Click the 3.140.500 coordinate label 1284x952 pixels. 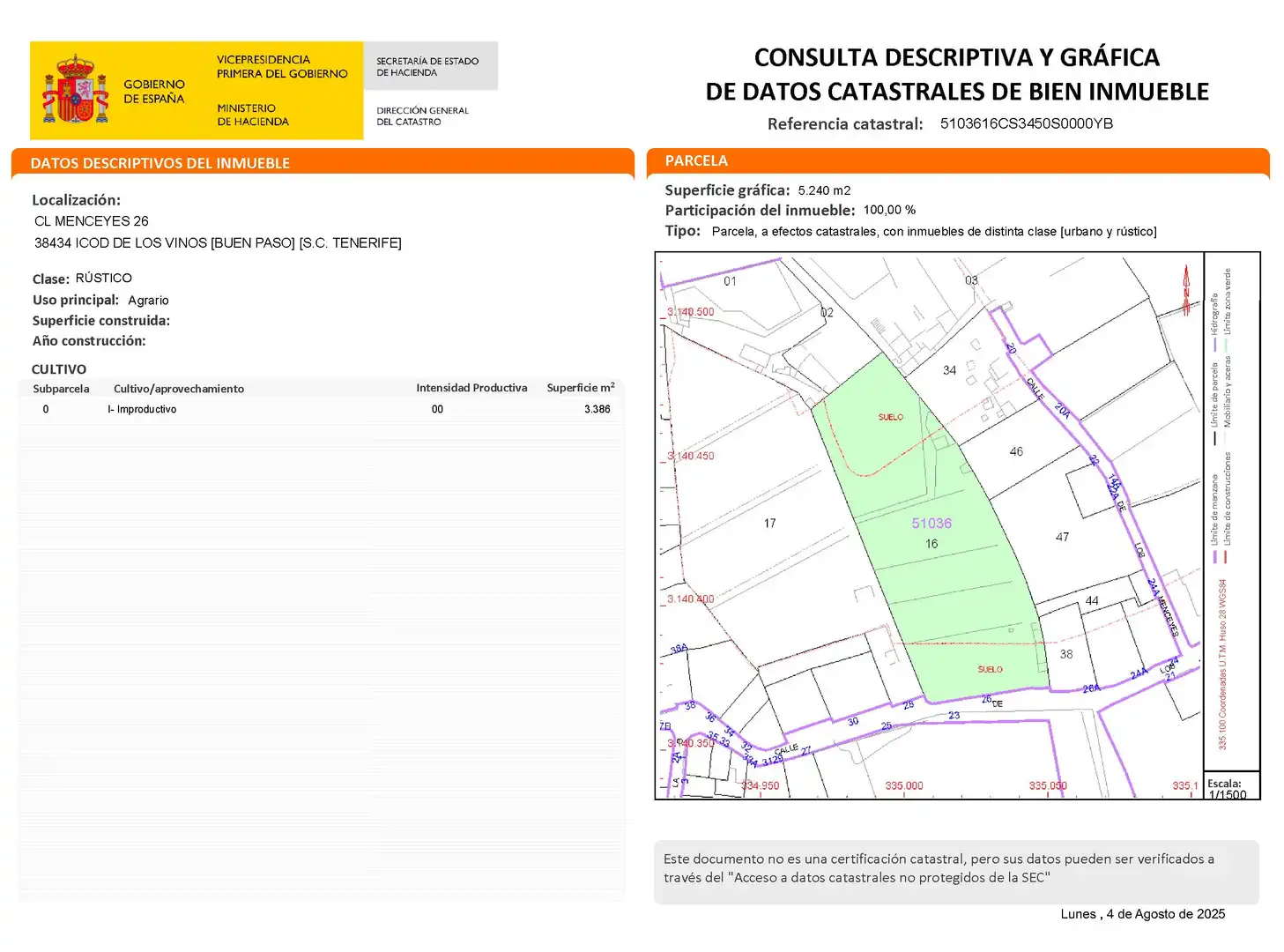pos(690,312)
